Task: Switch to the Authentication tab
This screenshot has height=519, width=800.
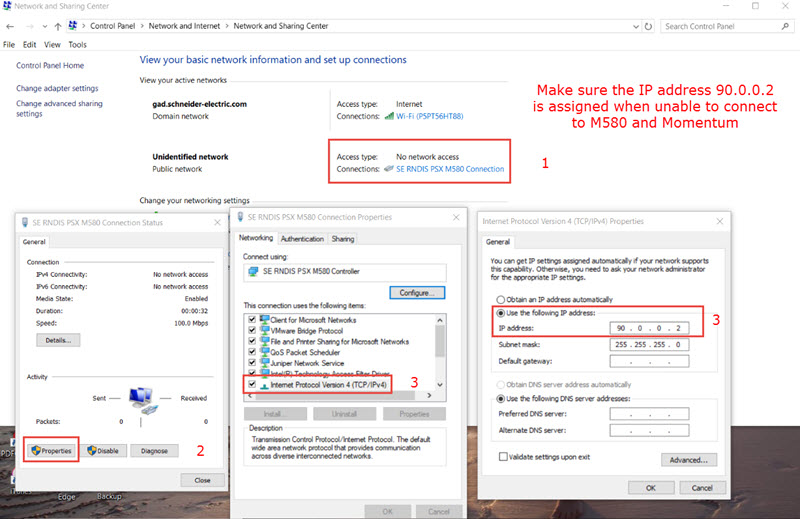Action: 303,239
